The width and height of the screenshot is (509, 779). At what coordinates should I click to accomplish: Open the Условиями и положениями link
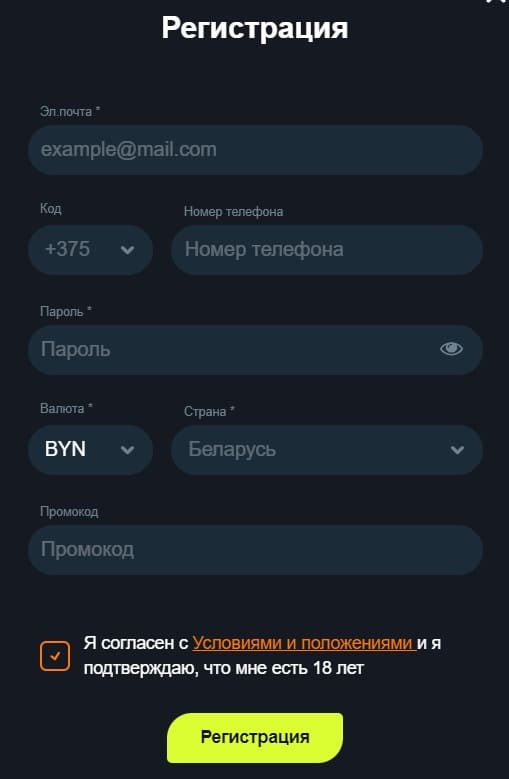[x=303, y=643]
